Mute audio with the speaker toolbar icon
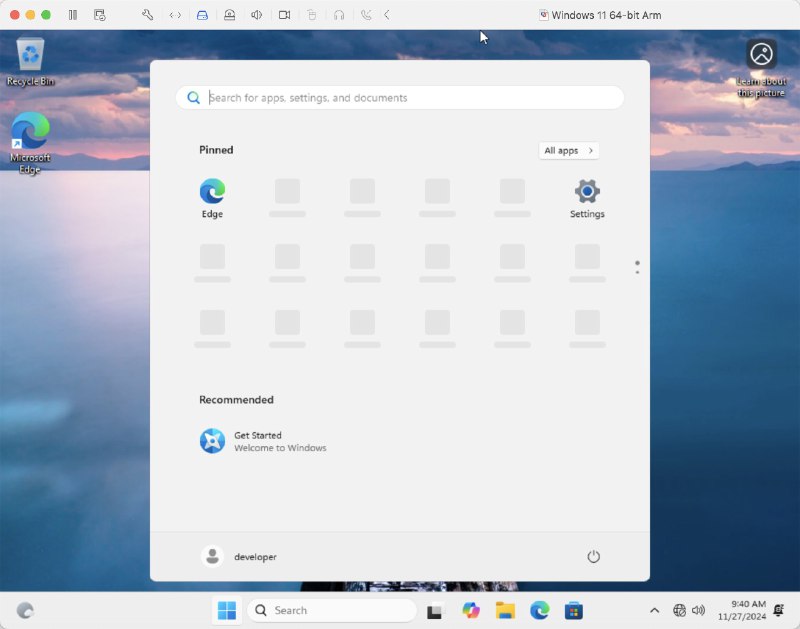Image resolution: width=800 pixels, height=629 pixels. tap(256, 14)
